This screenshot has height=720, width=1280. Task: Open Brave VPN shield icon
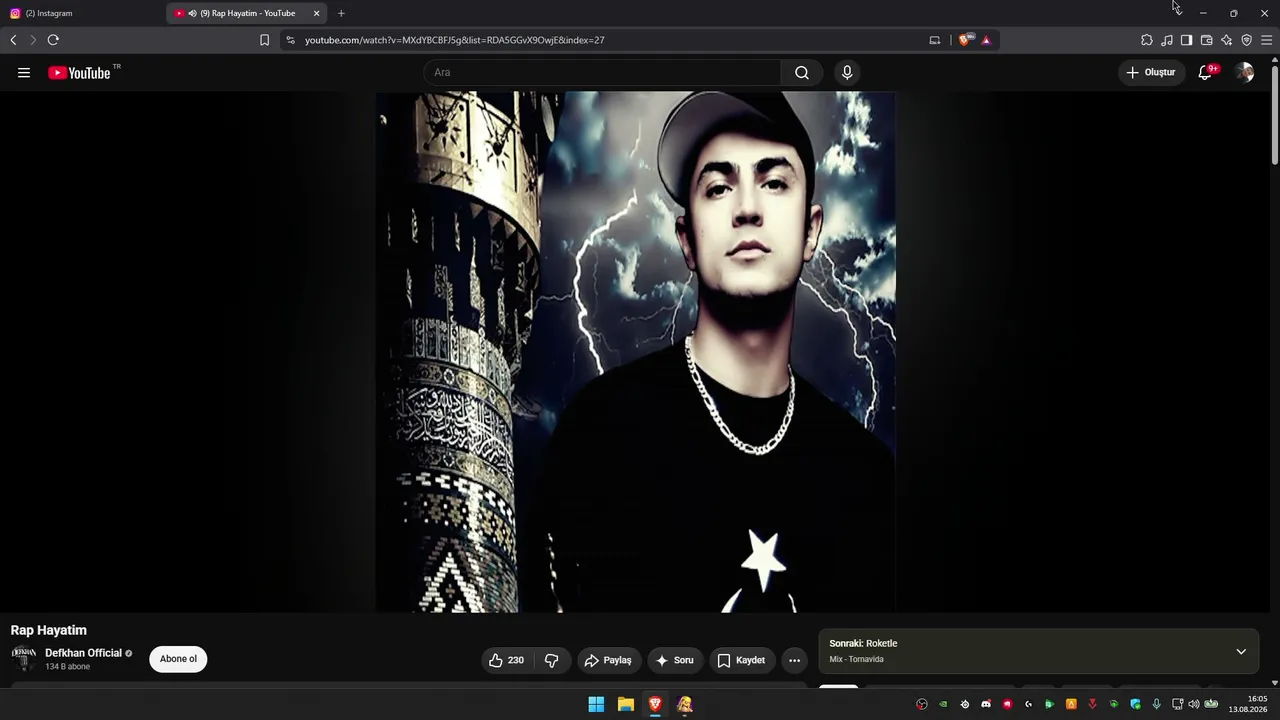[1246, 40]
